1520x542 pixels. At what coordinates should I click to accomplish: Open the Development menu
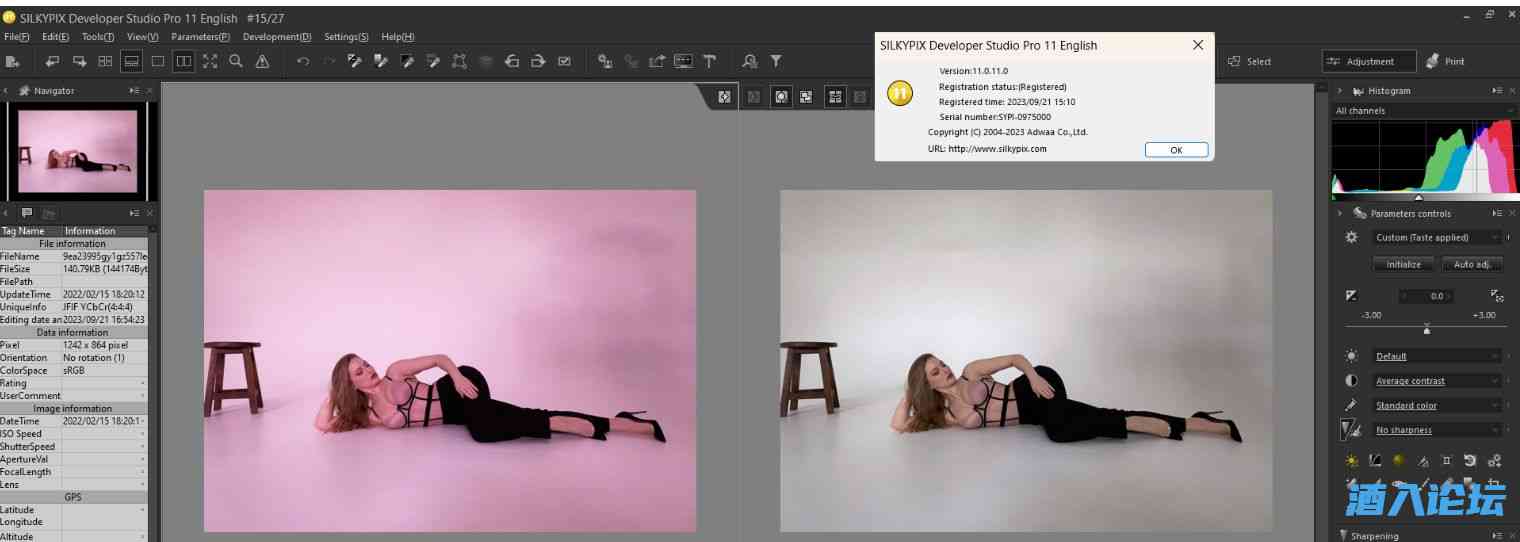pyautogui.click(x=277, y=37)
